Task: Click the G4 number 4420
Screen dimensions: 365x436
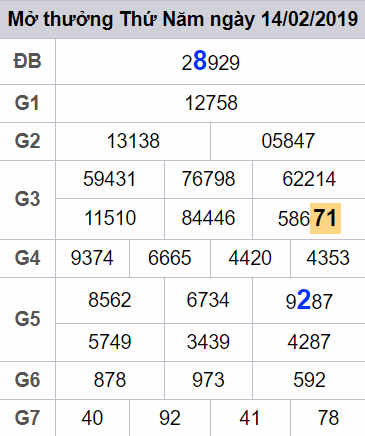Action: [250, 258]
